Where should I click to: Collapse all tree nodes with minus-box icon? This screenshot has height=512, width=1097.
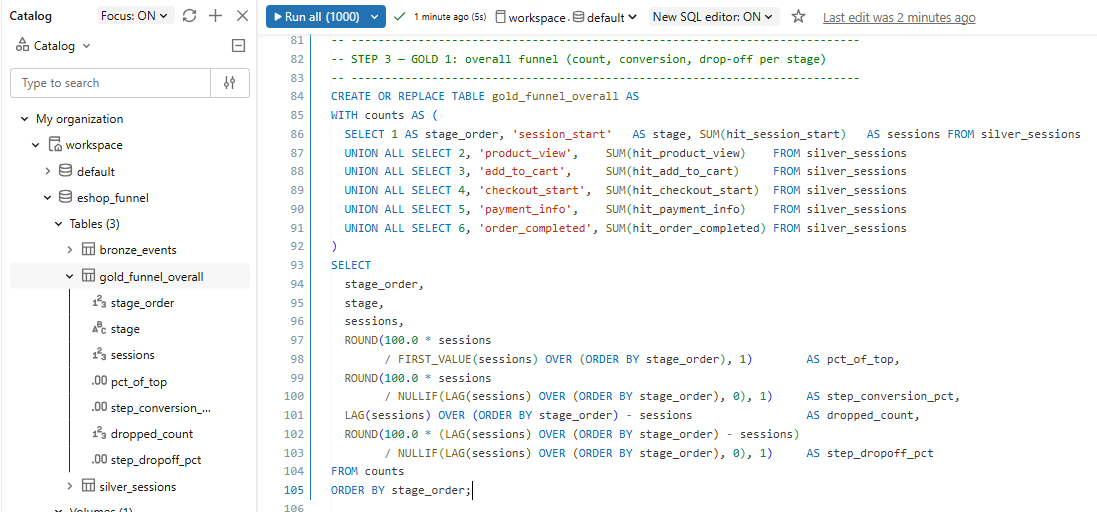238,46
